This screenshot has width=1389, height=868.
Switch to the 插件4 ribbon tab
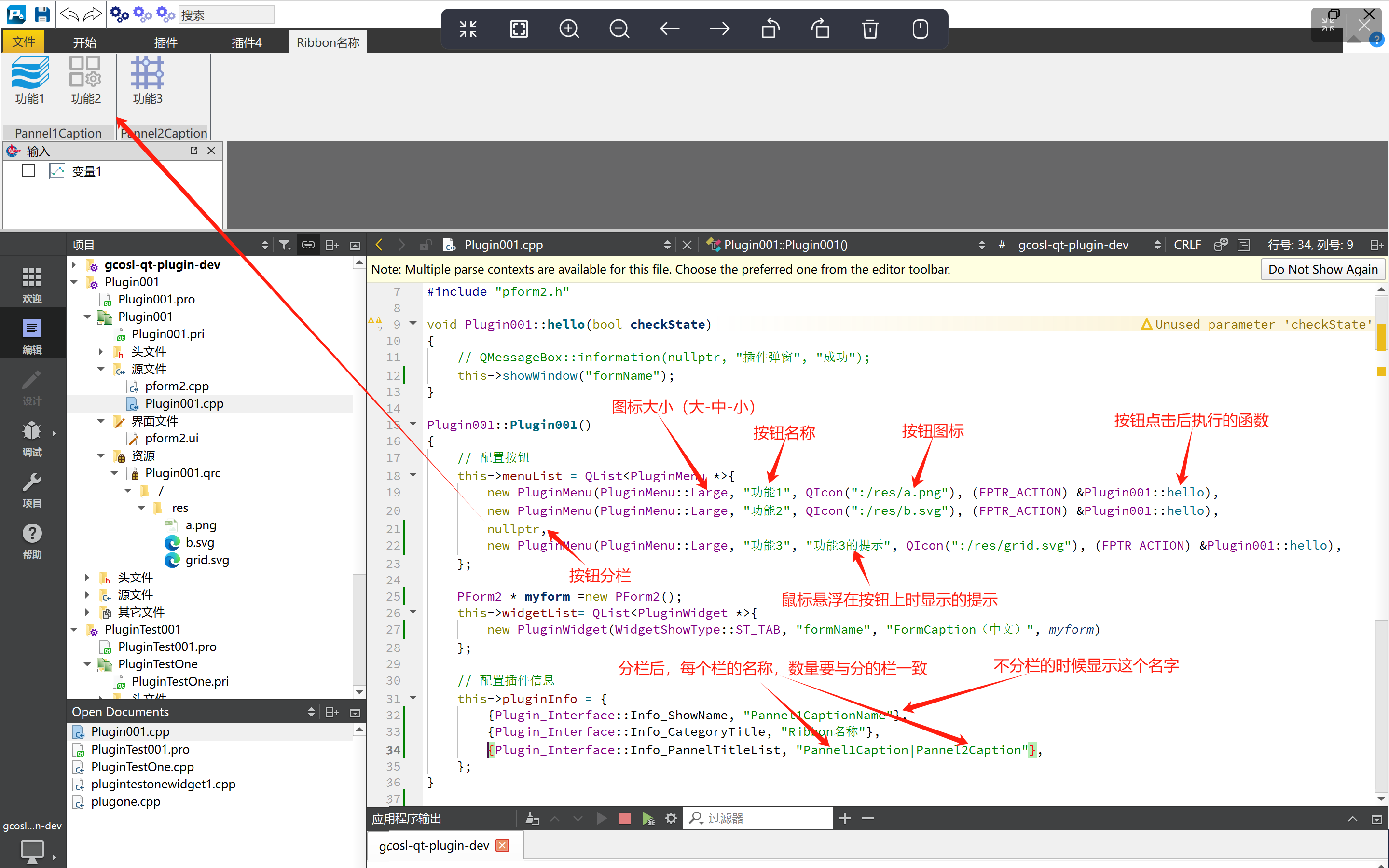click(x=246, y=42)
